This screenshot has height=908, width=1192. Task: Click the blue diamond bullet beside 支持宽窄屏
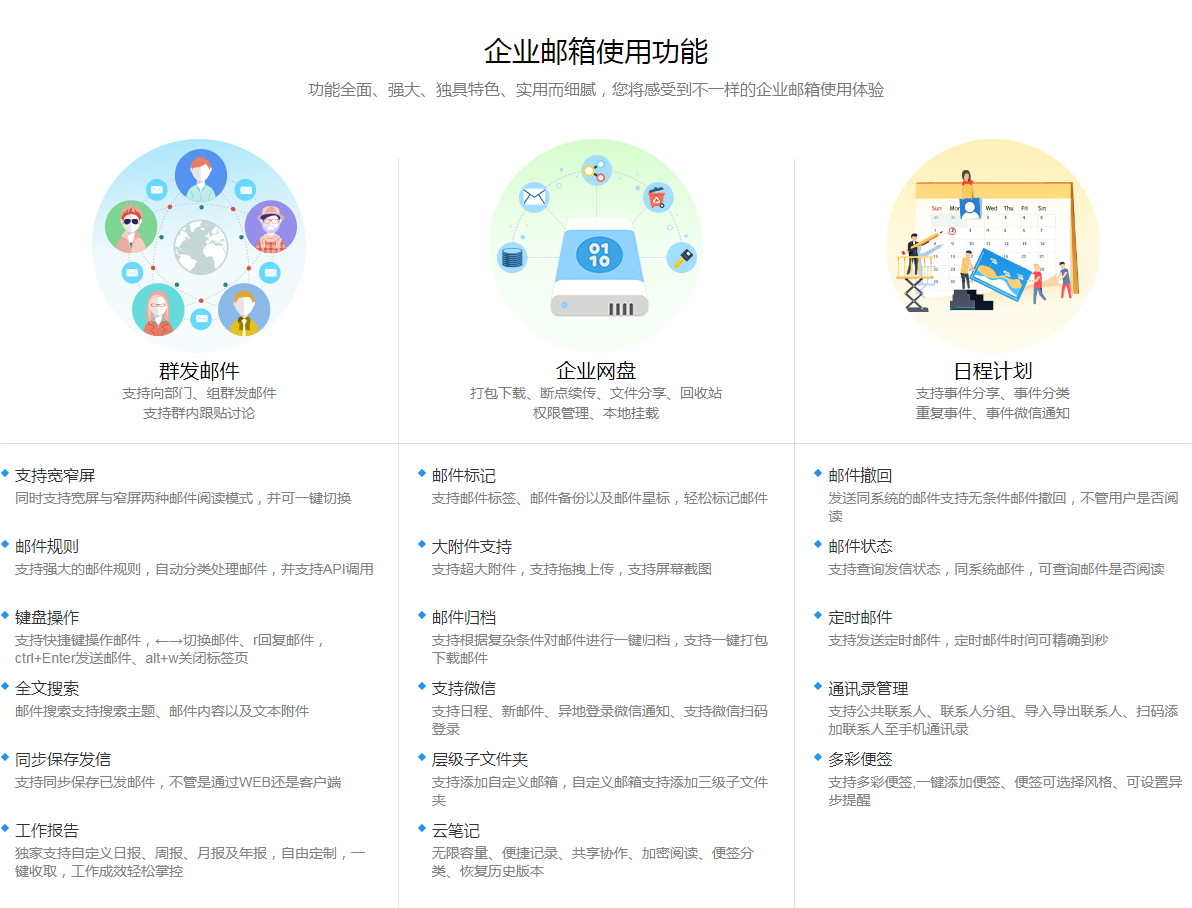point(5,473)
